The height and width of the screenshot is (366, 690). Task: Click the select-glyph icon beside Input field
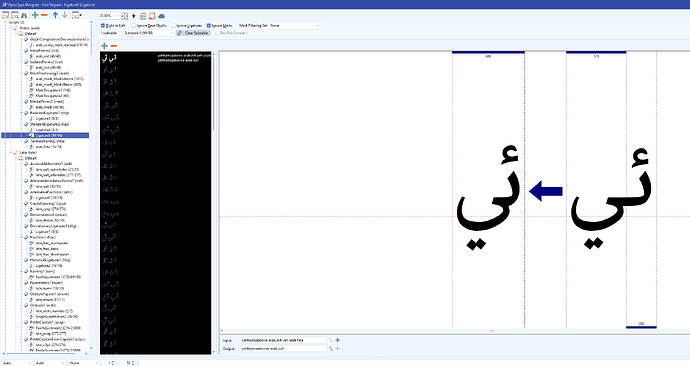click(331, 340)
